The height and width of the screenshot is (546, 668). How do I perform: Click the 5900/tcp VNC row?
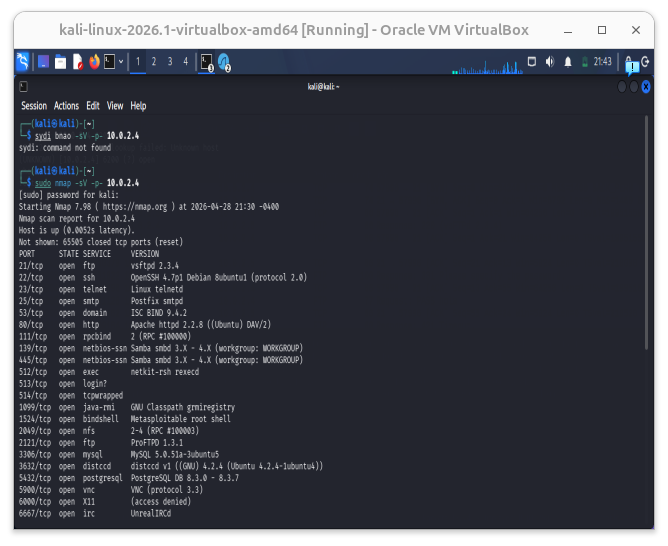click(x=111, y=490)
